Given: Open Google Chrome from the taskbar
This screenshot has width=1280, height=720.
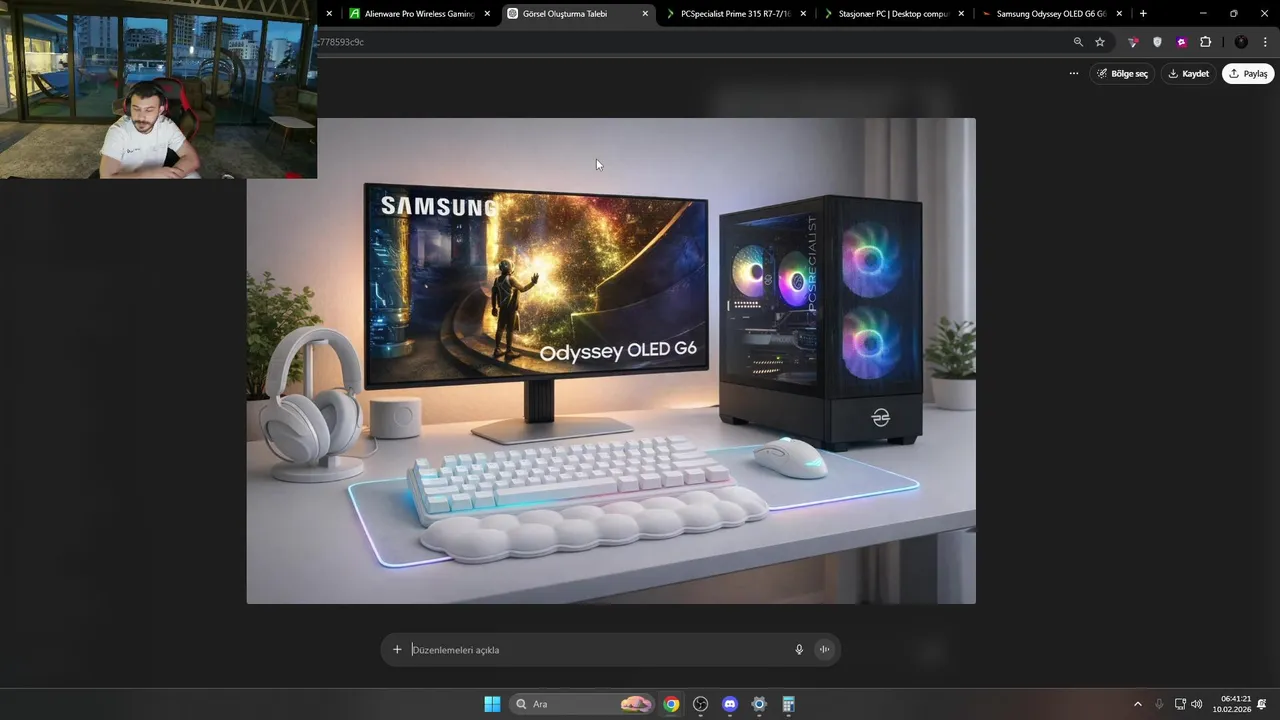Looking at the screenshot, I should tap(671, 704).
